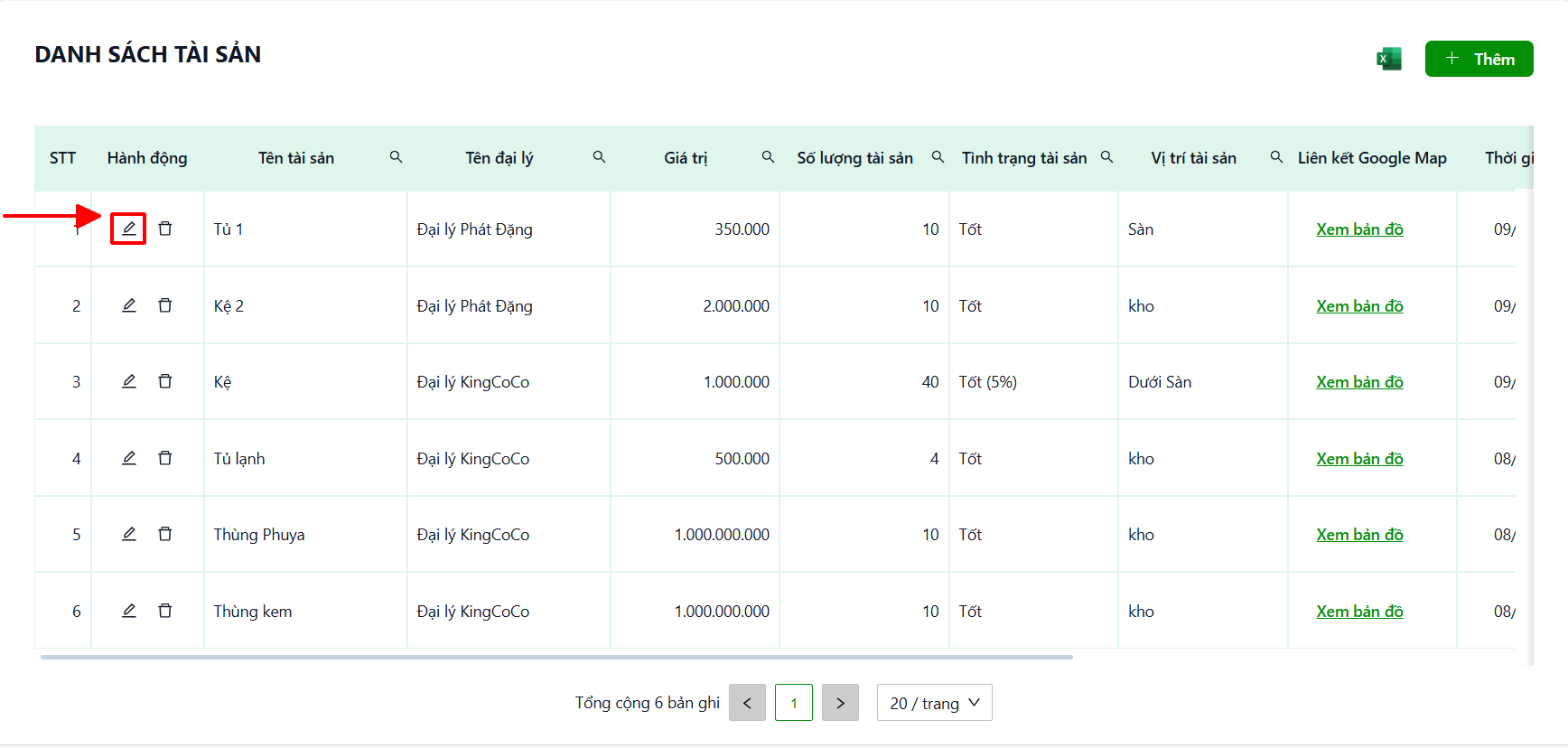1568x748 pixels.
Task: Click the DANH SÁCH TÀI SẢN heading
Action: [148, 54]
